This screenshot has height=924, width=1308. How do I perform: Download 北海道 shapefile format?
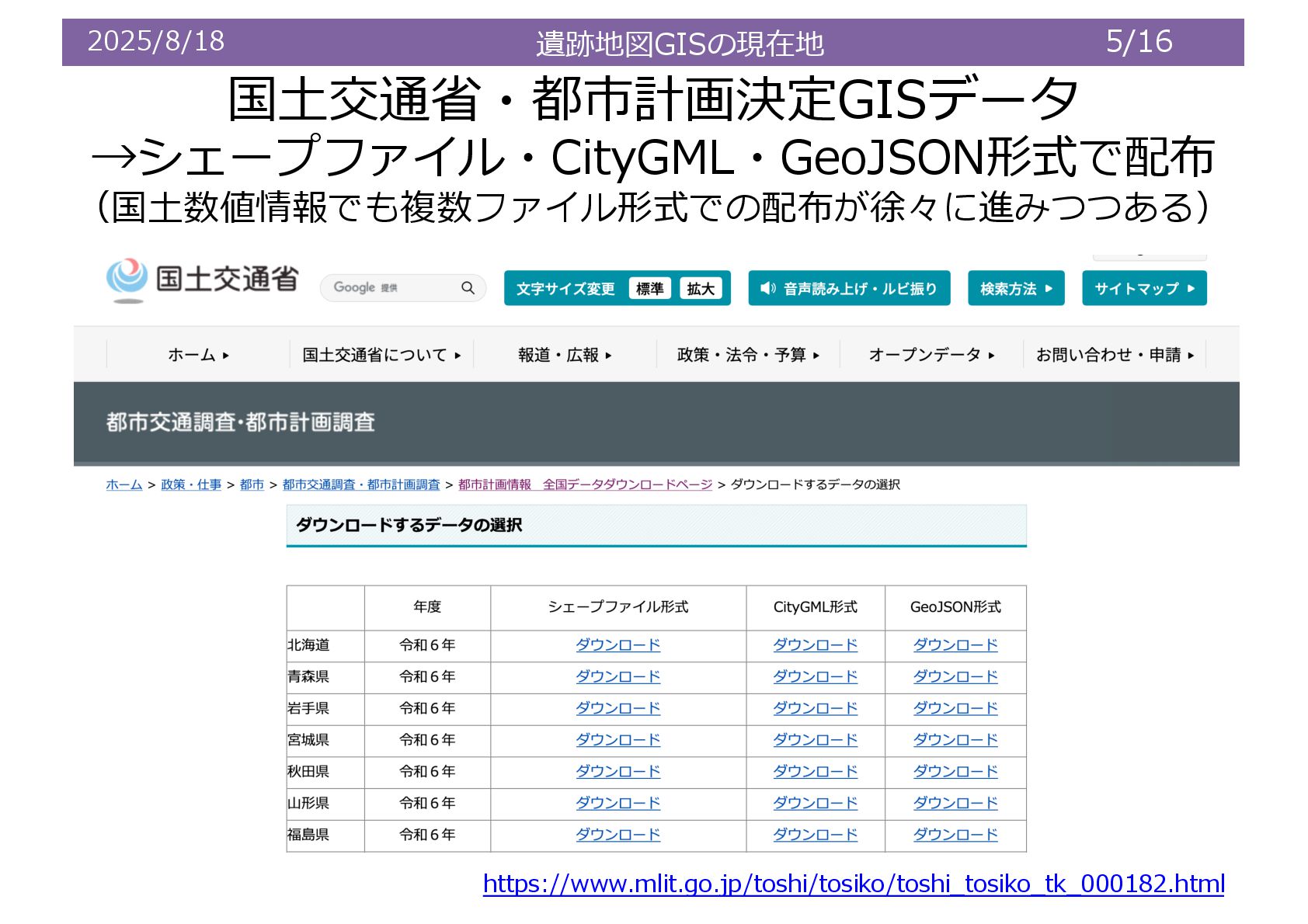click(x=618, y=645)
